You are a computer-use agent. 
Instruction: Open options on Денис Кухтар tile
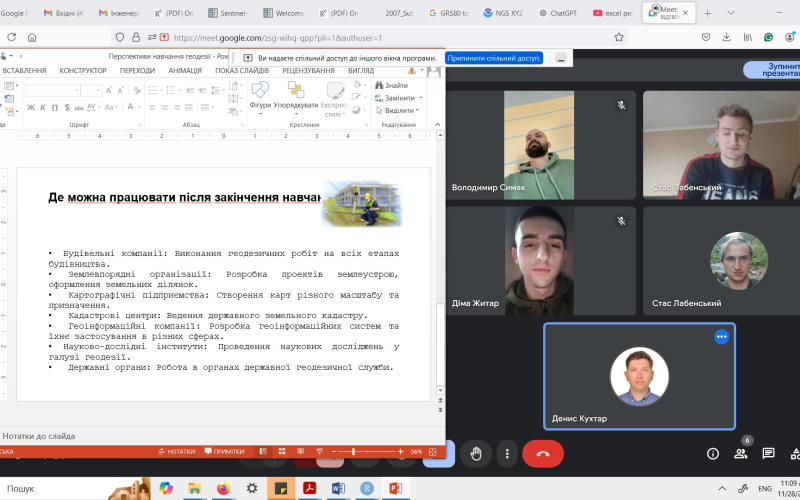721,337
